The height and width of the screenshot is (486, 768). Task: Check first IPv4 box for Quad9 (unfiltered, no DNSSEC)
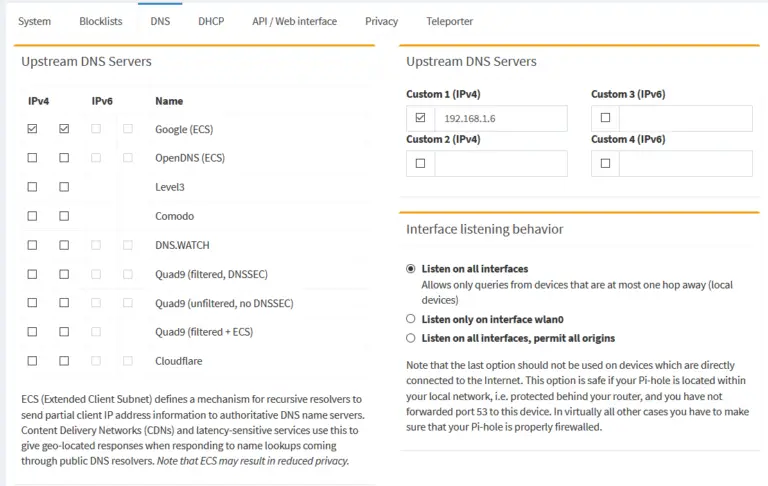(32, 303)
